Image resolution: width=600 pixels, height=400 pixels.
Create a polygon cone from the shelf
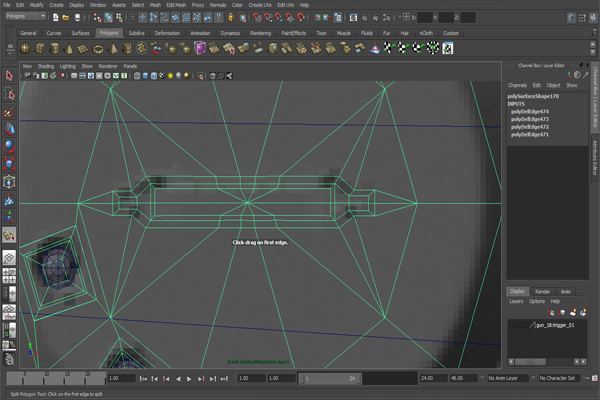(x=69, y=49)
